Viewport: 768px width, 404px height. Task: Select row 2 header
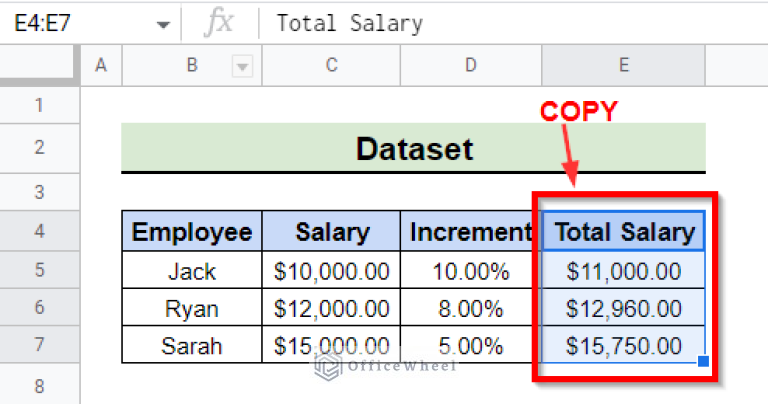40,148
